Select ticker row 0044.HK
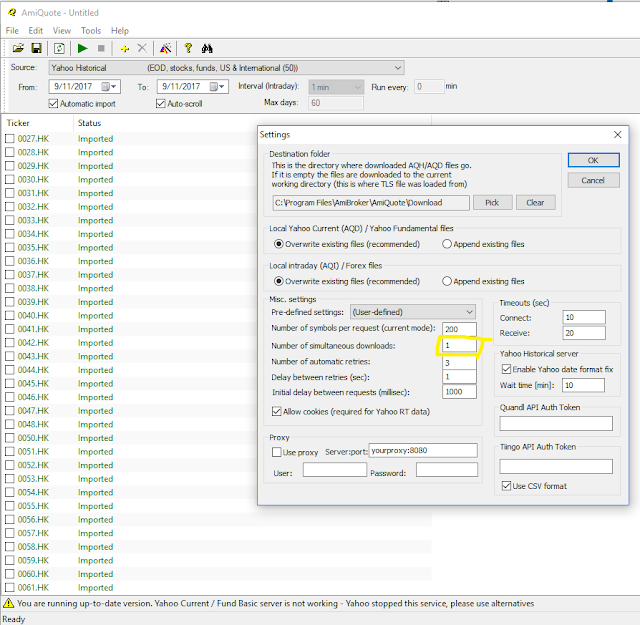Image resolution: width=640 pixels, height=625 pixels. 33,370
